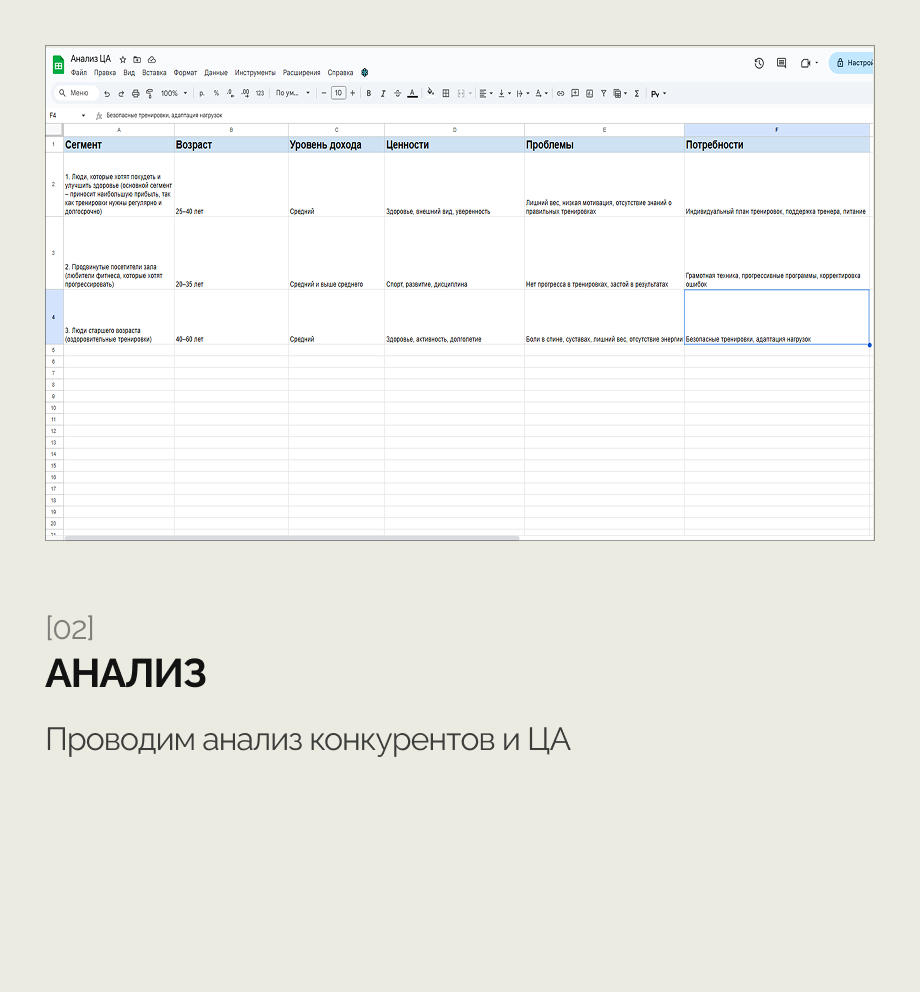
Task: Click the blue add-on icon after Справка
Action: point(365,73)
